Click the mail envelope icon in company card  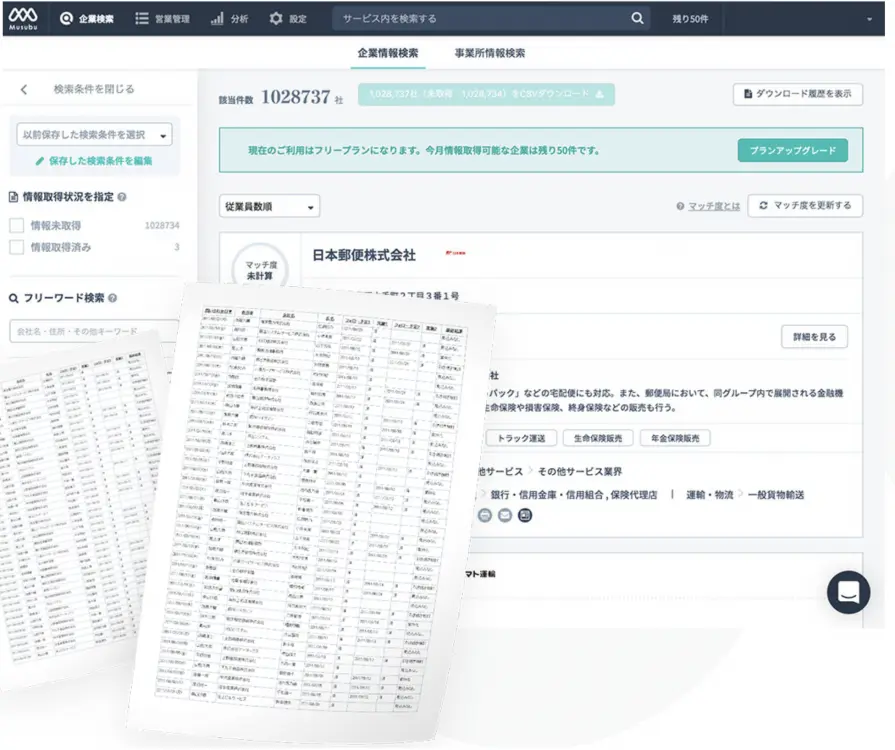[505, 515]
